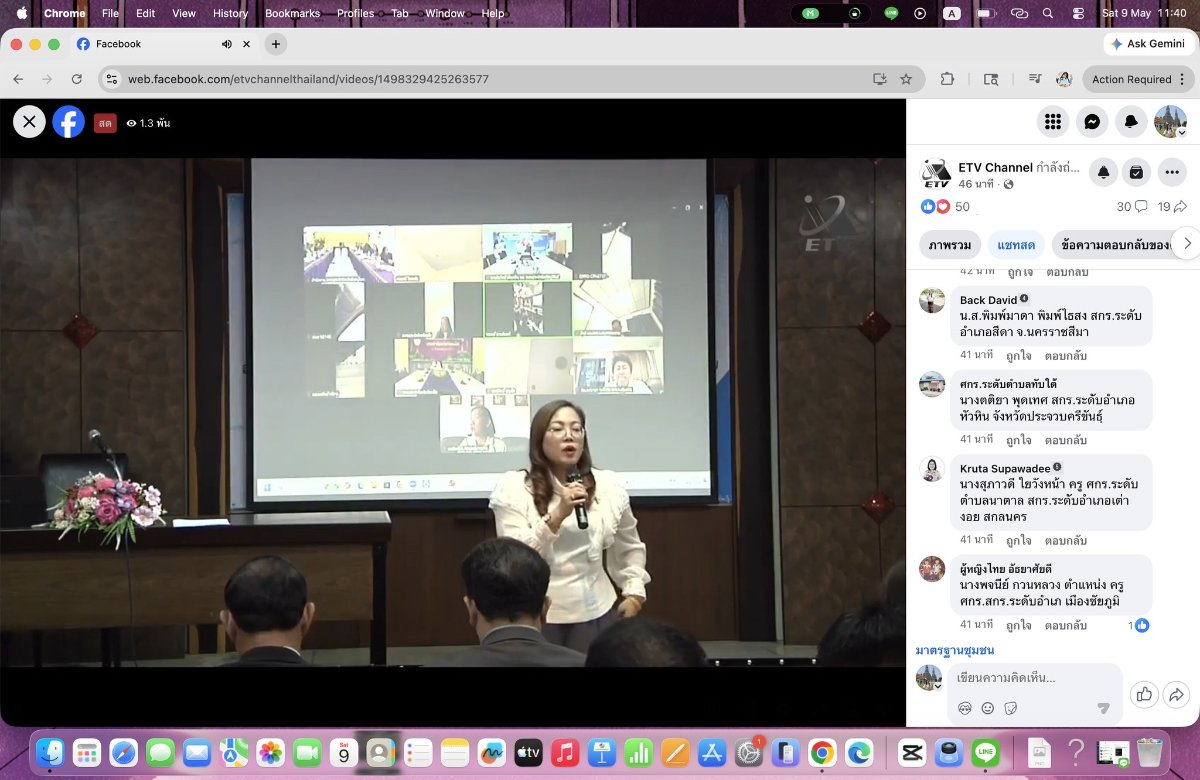Close the Facebook video viewer
Screen dimensions: 1200x780
[29, 122]
